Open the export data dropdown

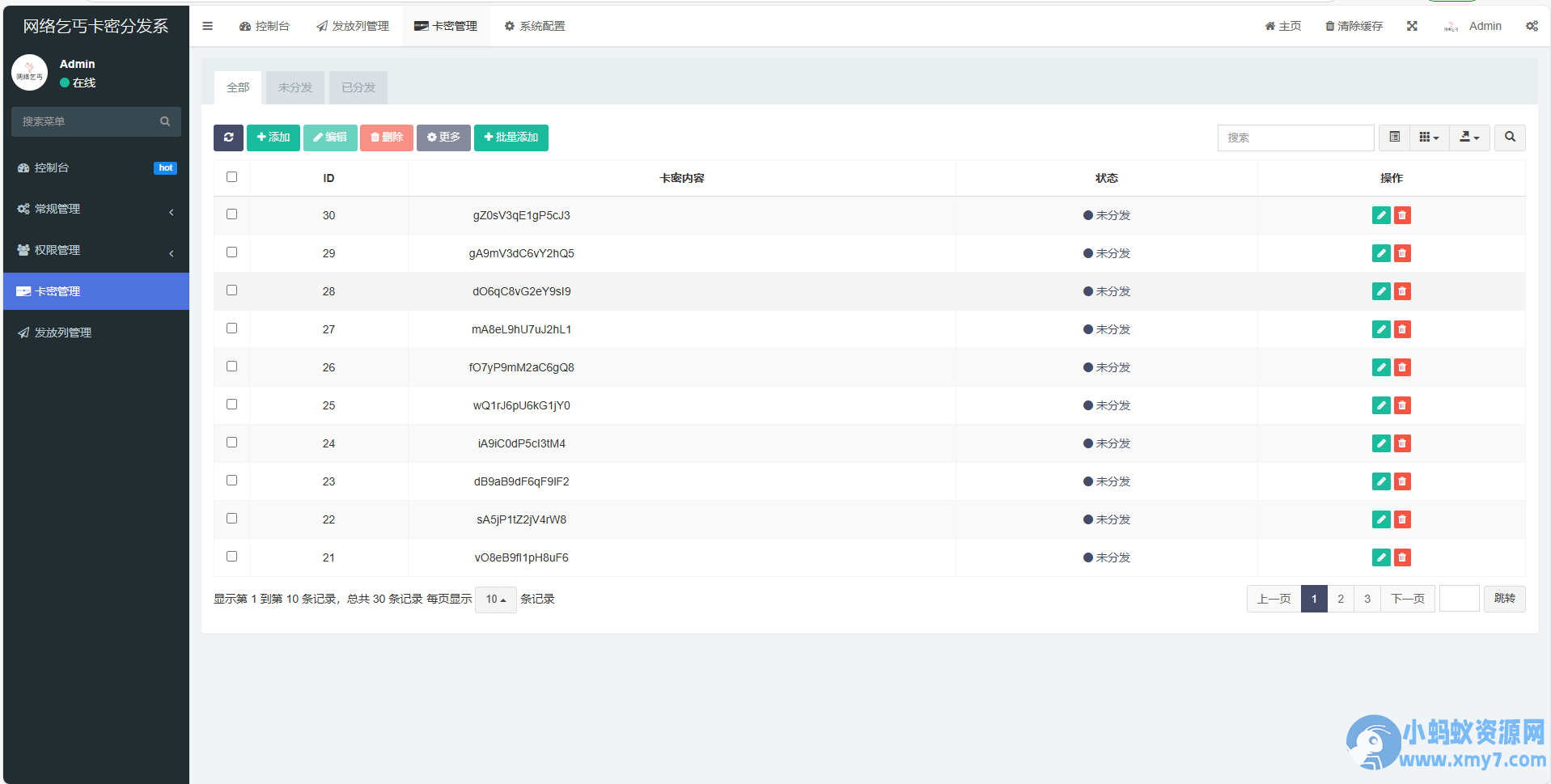pyautogui.click(x=1469, y=138)
